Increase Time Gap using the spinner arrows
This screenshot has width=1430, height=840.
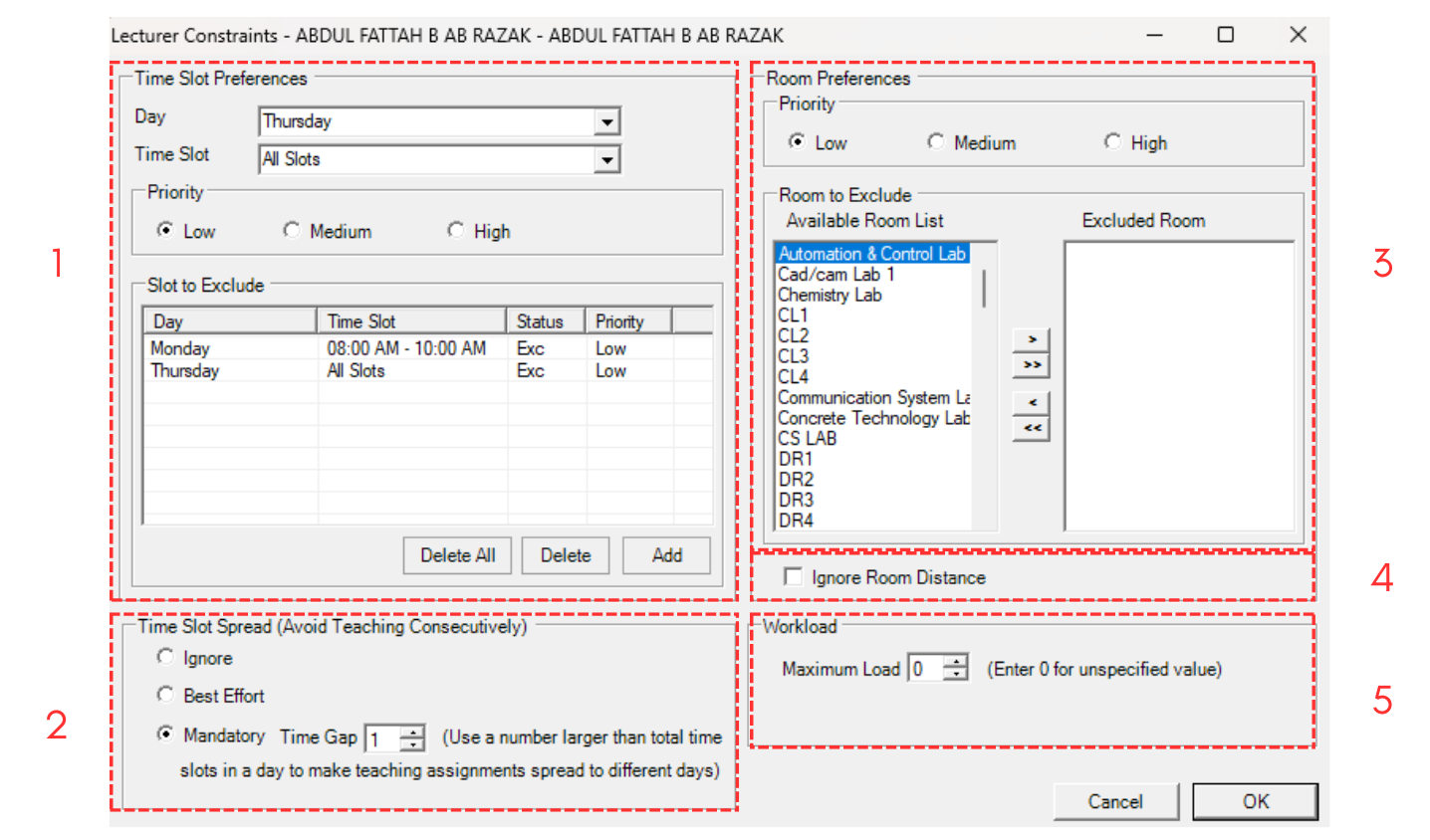click(x=412, y=732)
